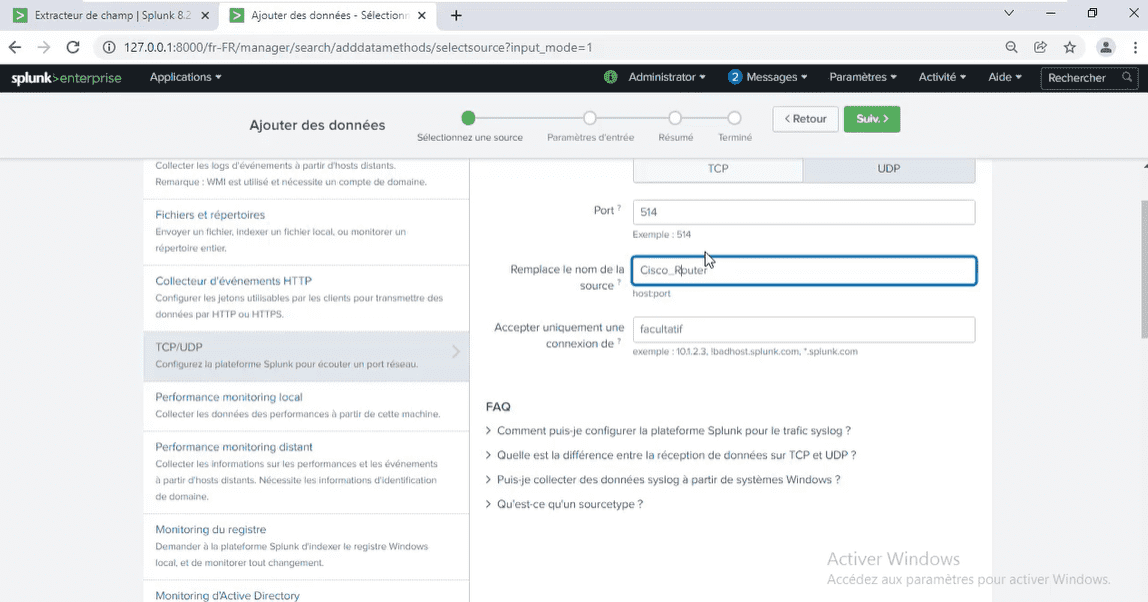Click the search magnifier in Rechercher box

[x=1127, y=77]
